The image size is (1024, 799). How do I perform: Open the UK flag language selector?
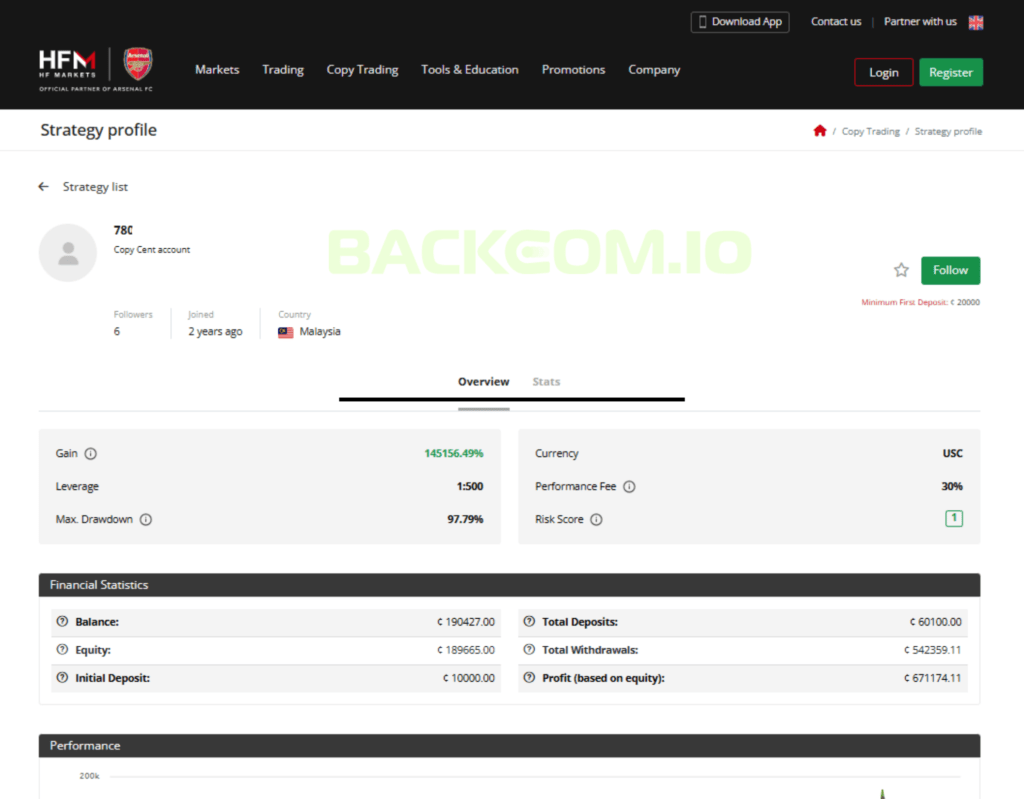976,22
